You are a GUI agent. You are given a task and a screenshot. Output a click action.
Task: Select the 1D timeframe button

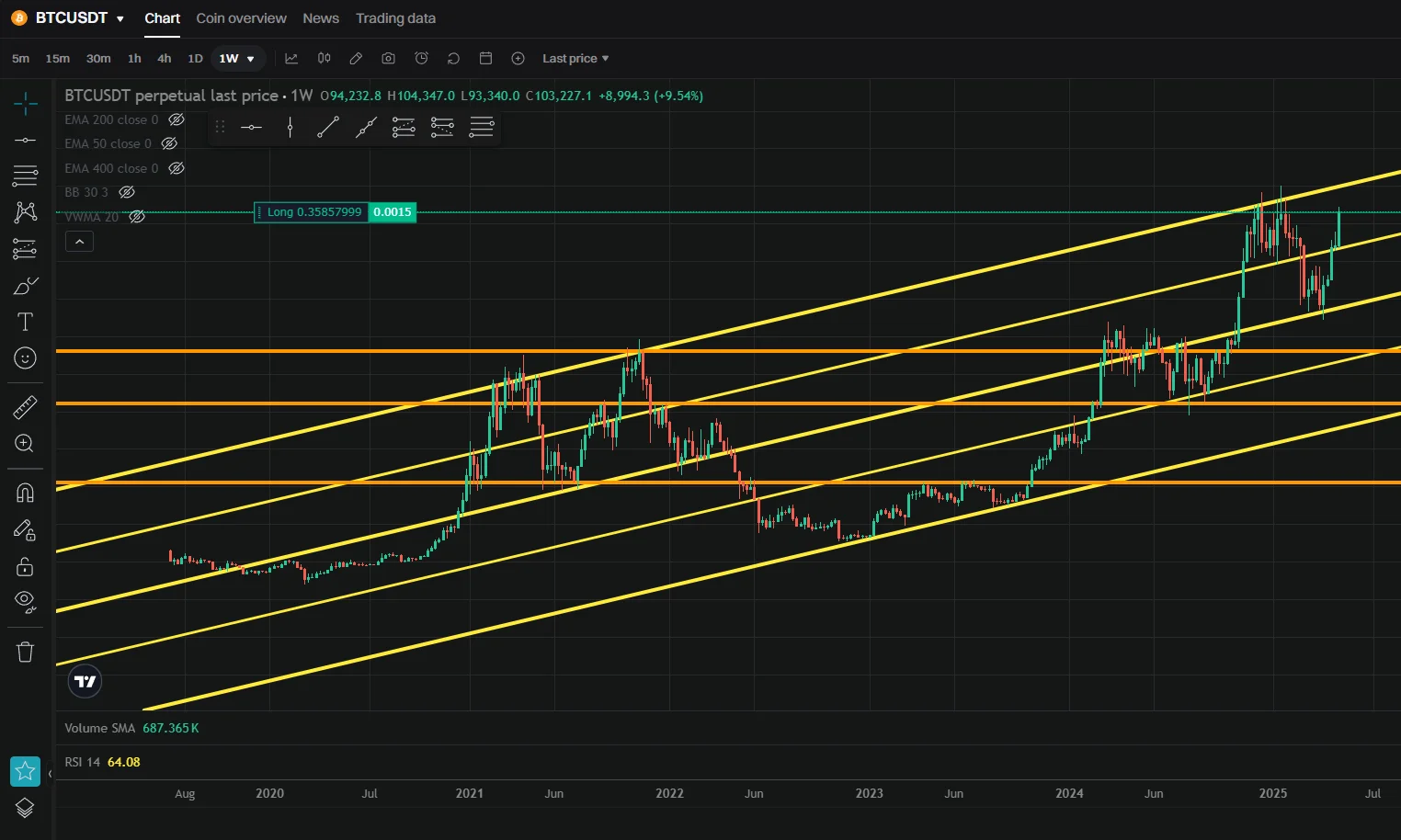(x=195, y=58)
